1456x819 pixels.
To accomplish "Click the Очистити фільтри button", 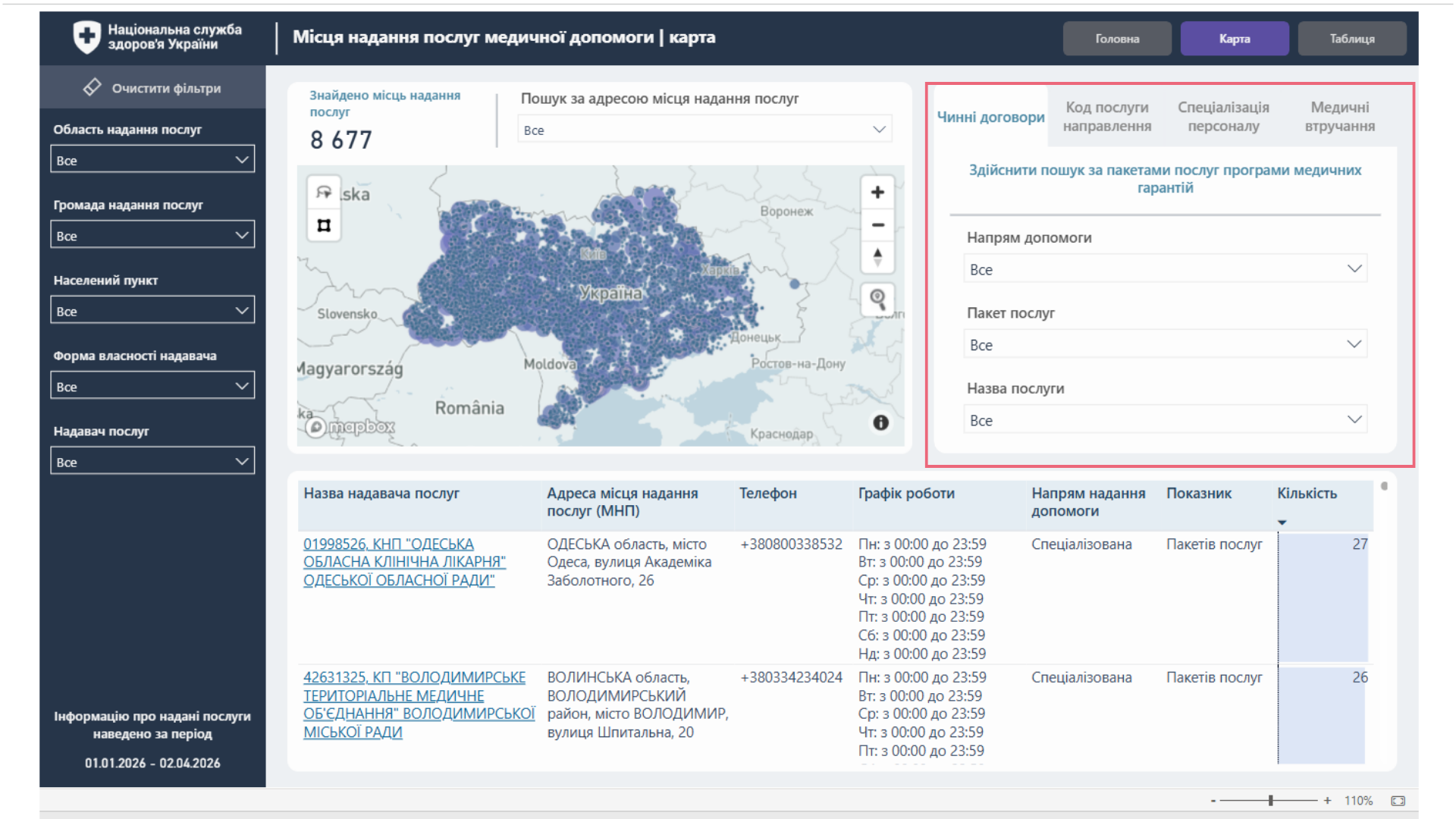I will (x=152, y=87).
